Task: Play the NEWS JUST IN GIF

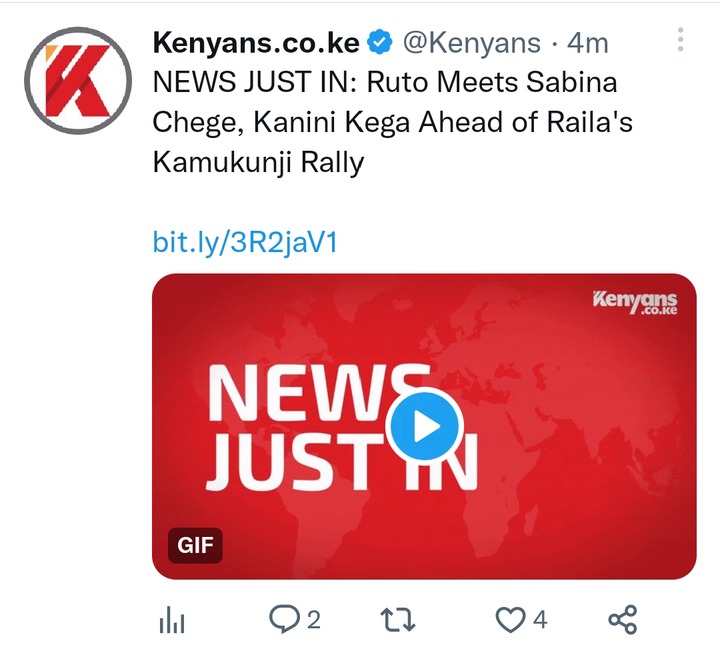Action: (424, 426)
